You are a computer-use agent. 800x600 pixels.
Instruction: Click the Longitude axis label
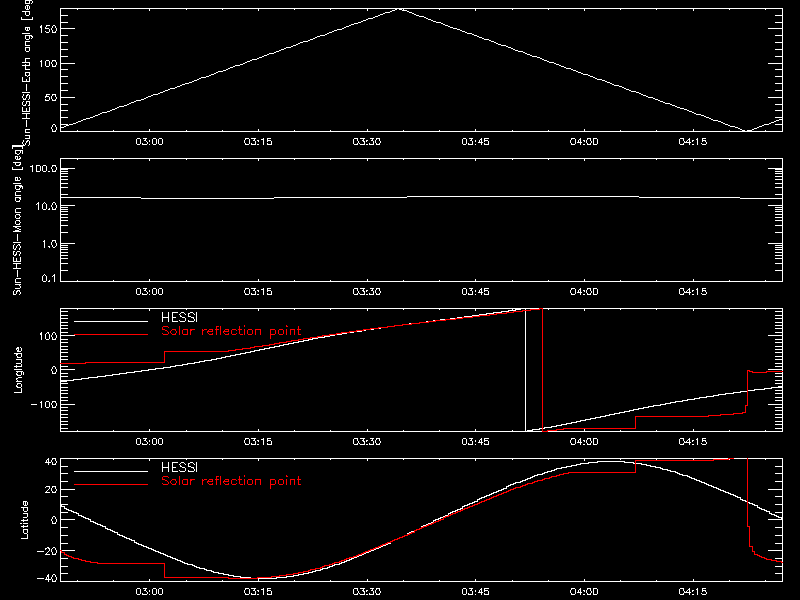coord(18,370)
